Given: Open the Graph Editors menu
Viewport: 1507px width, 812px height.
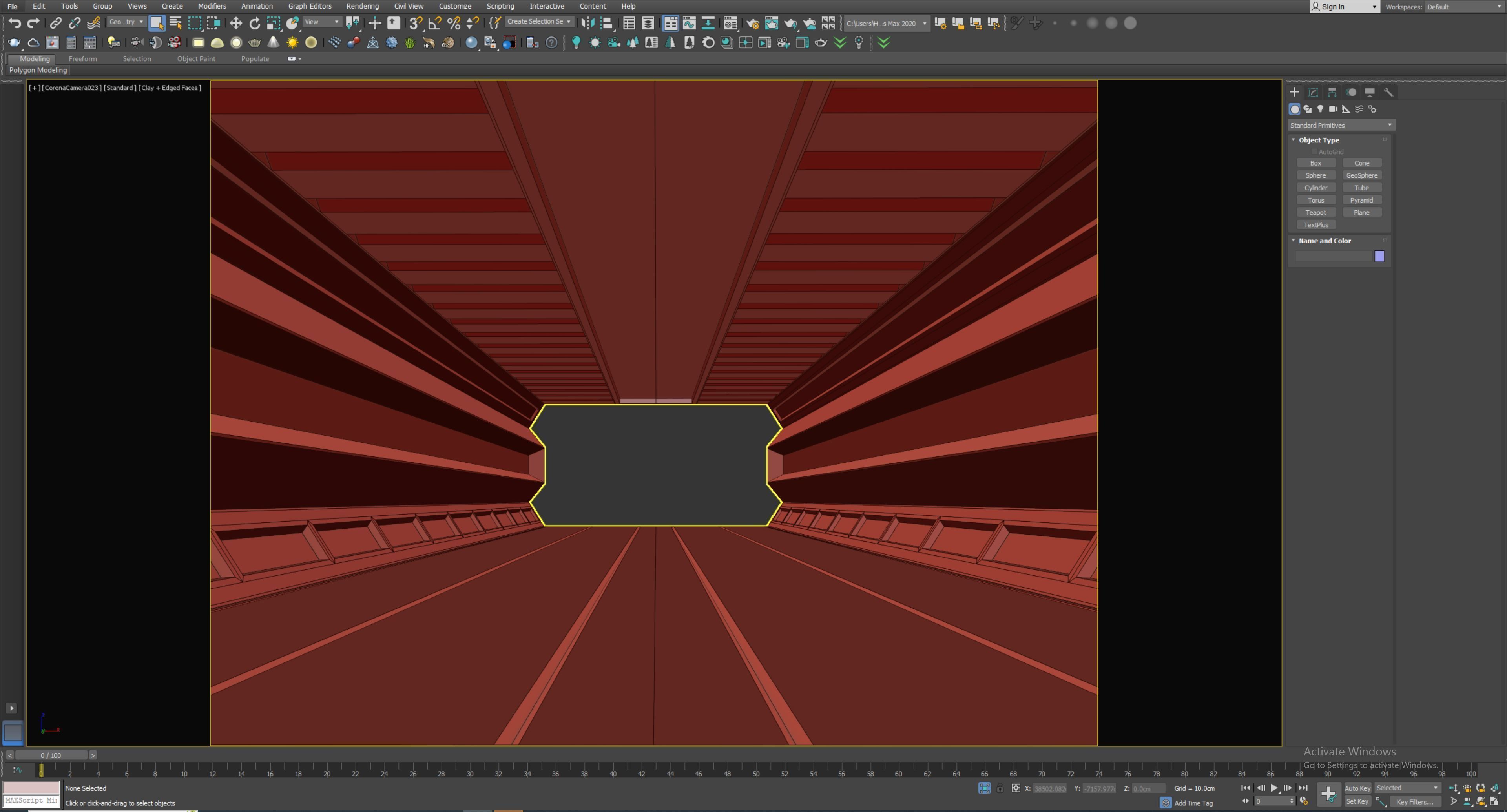Looking at the screenshot, I should tap(310, 6).
